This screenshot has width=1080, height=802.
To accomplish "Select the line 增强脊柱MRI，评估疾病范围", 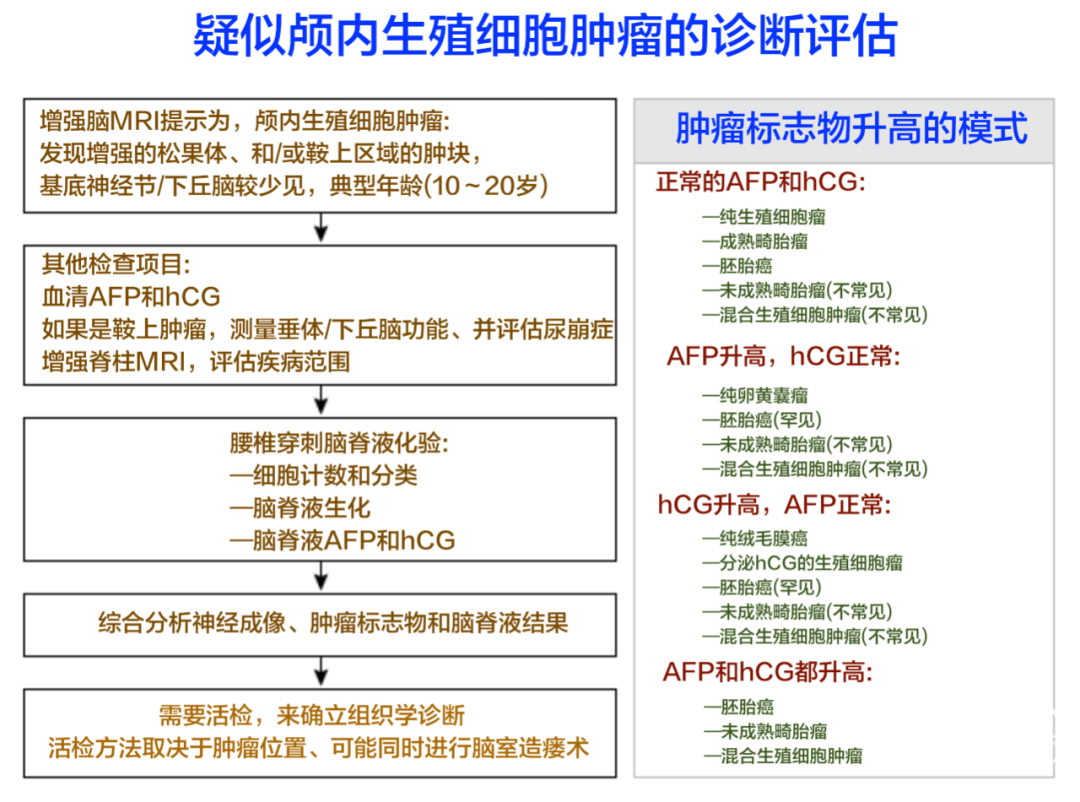I will [196, 362].
